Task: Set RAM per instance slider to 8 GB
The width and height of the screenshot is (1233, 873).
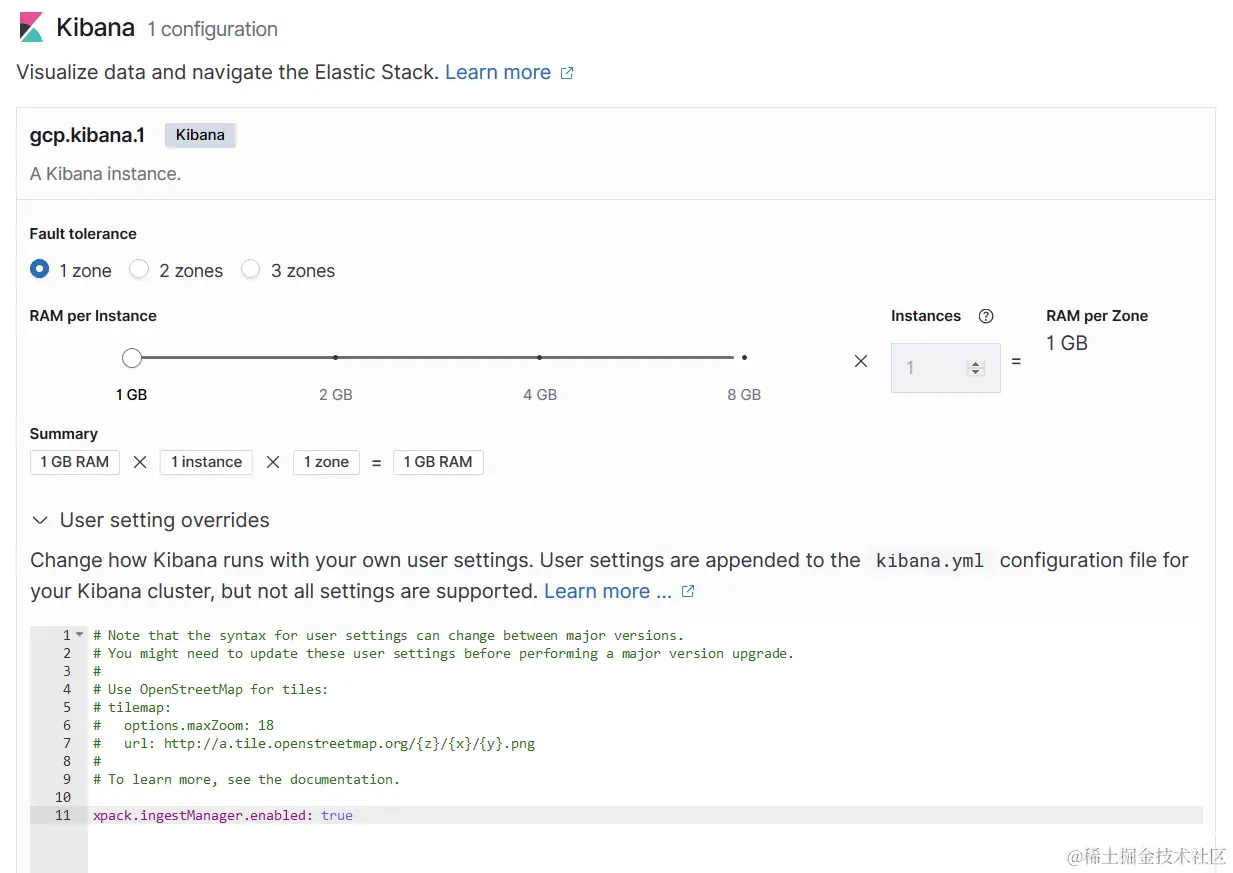Action: pyautogui.click(x=744, y=357)
